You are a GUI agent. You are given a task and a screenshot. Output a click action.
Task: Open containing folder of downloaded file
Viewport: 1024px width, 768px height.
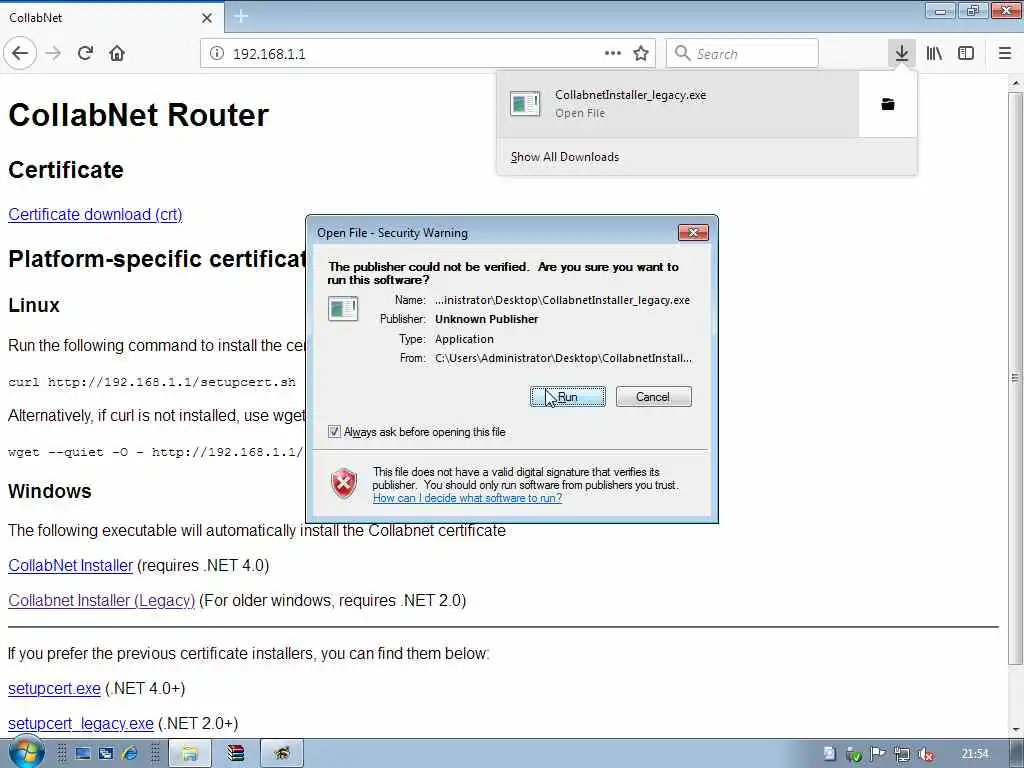888,104
